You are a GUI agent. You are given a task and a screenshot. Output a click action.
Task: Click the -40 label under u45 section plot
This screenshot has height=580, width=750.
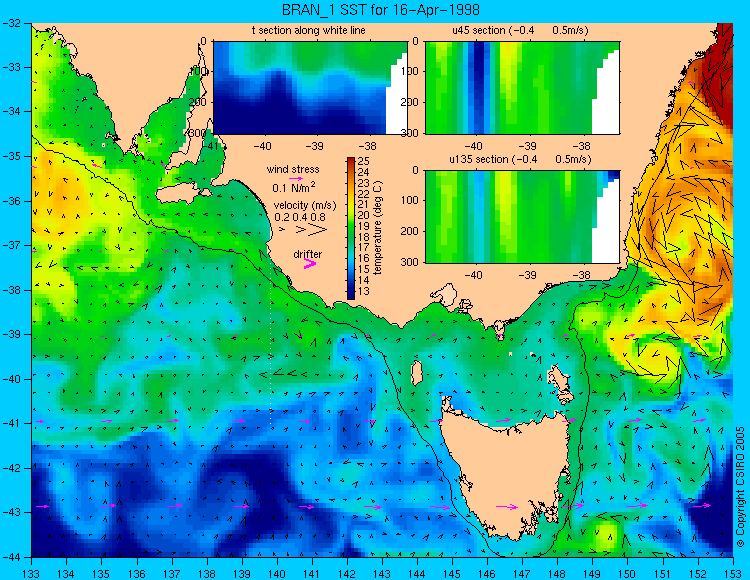[473, 146]
